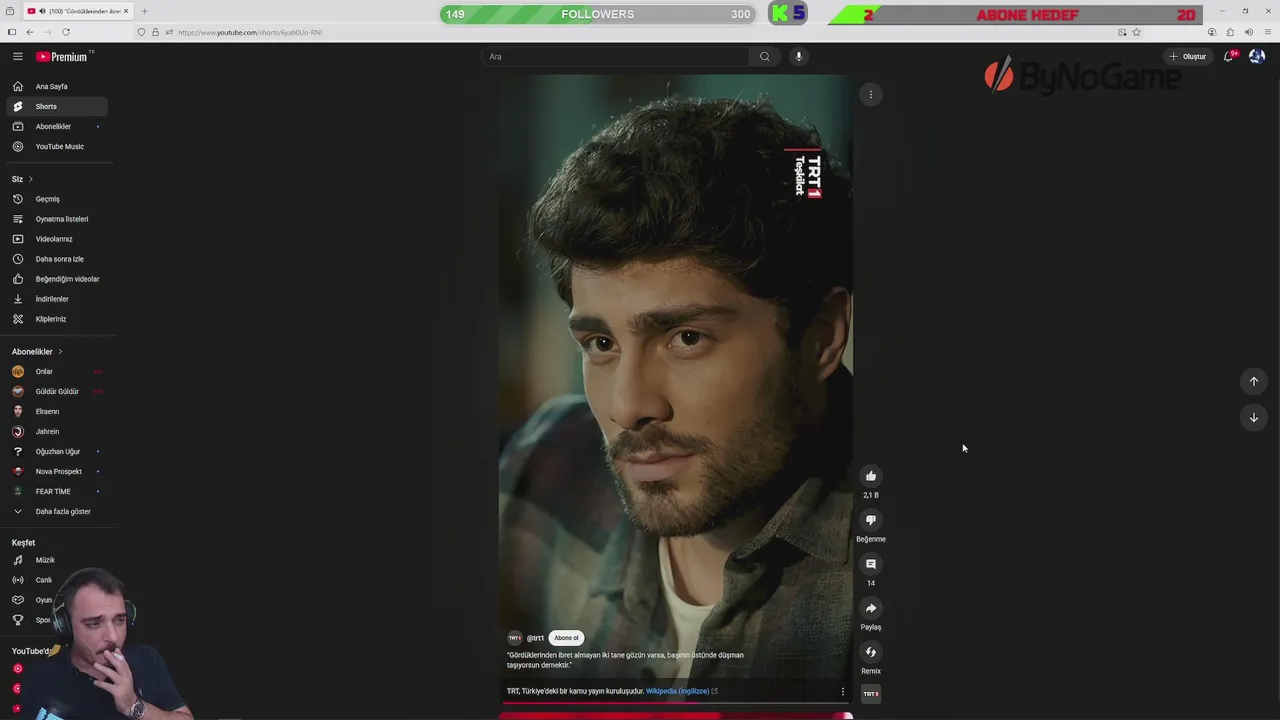Dislike the short with thumbs down
Image resolution: width=1280 pixels, height=720 pixels.
point(871,520)
